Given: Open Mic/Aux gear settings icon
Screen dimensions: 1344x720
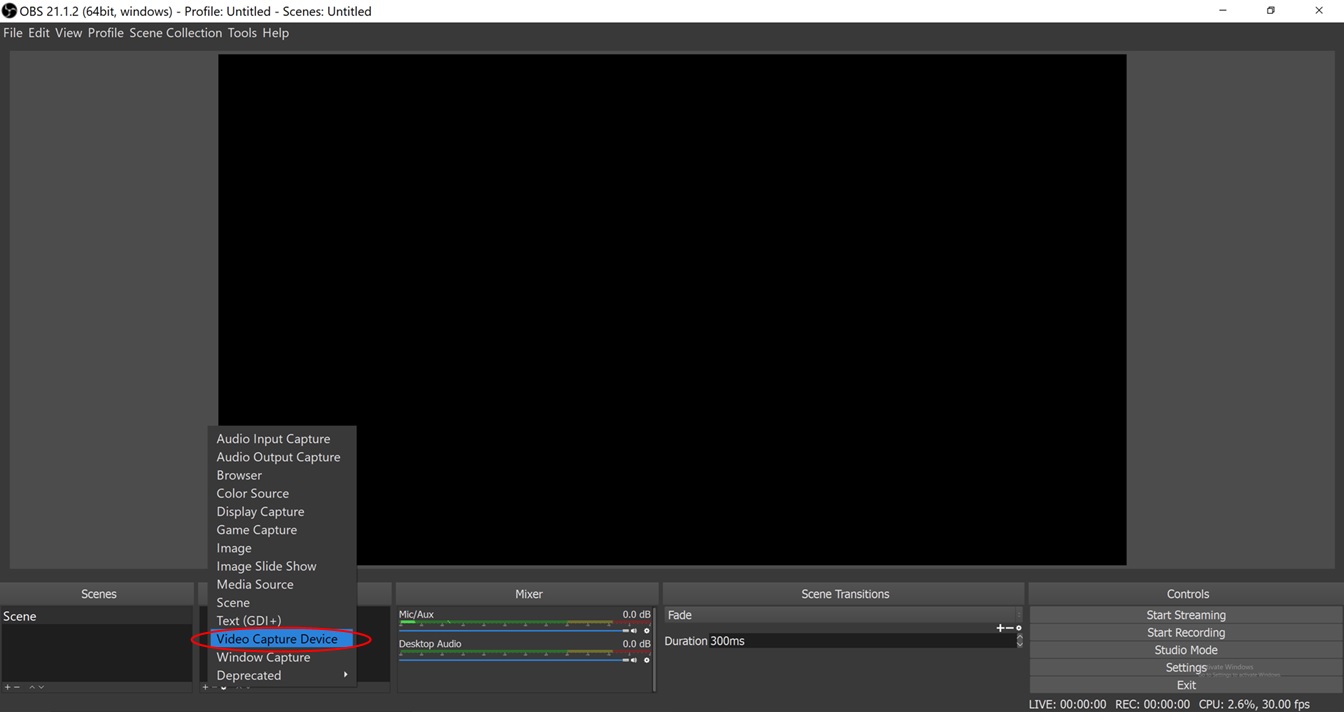Looking at the screenshot, I should click(x=647, y=631).
